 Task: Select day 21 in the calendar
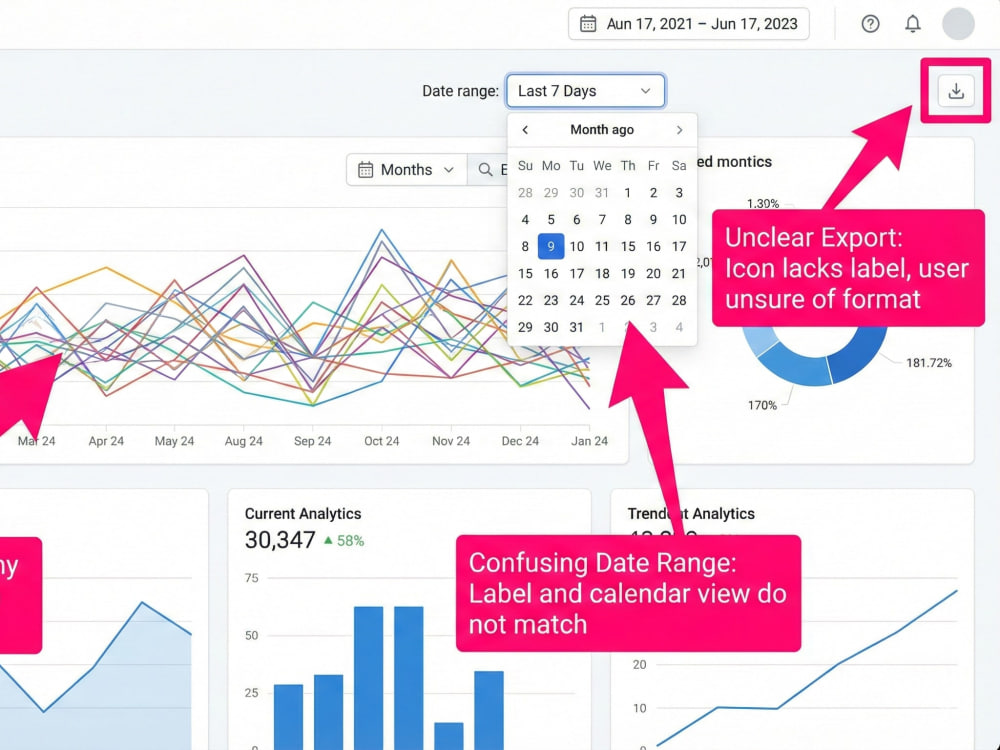pos(679,274)
